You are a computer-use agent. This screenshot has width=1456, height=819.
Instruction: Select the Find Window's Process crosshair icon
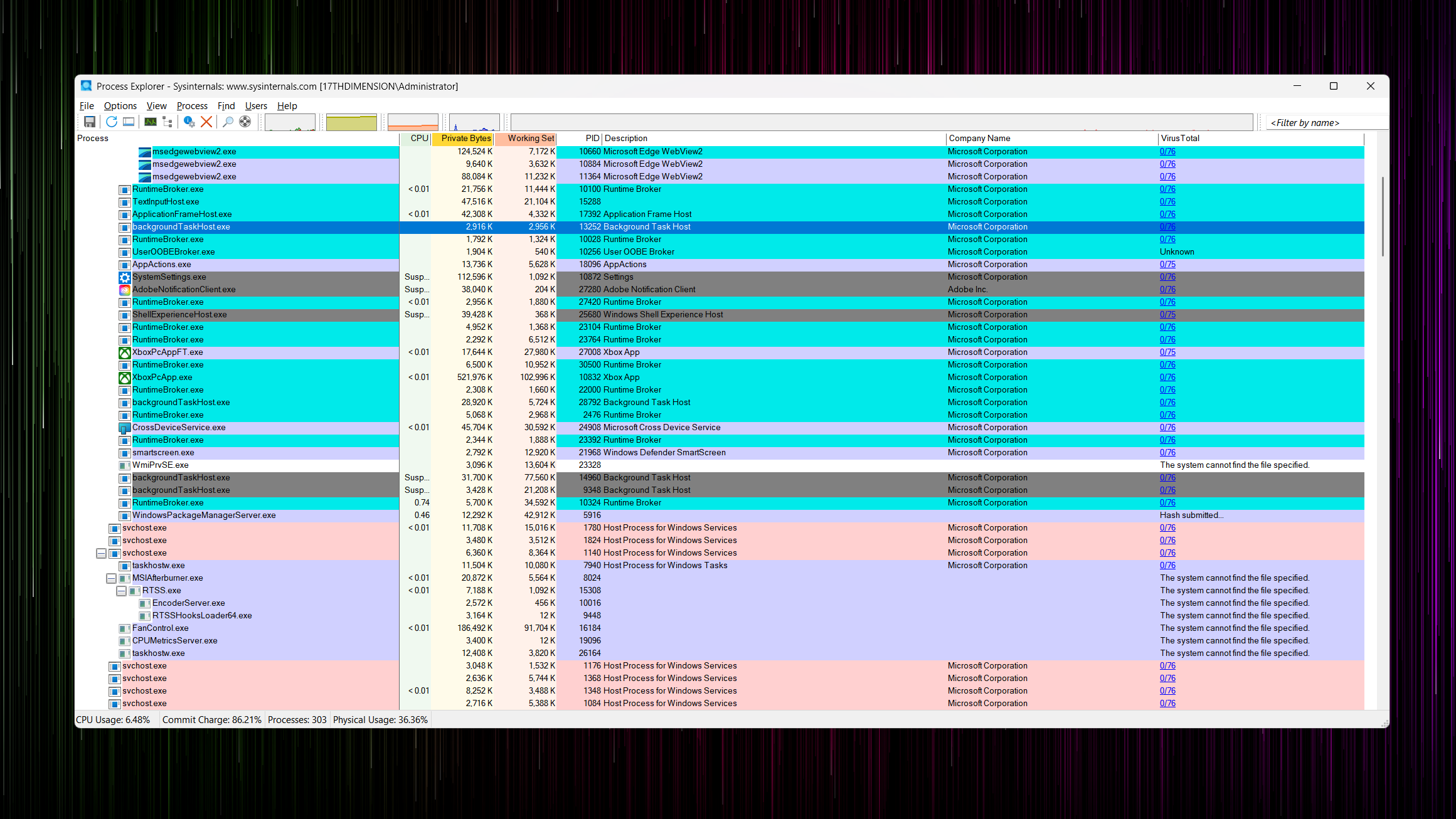(x=245, y=122)
